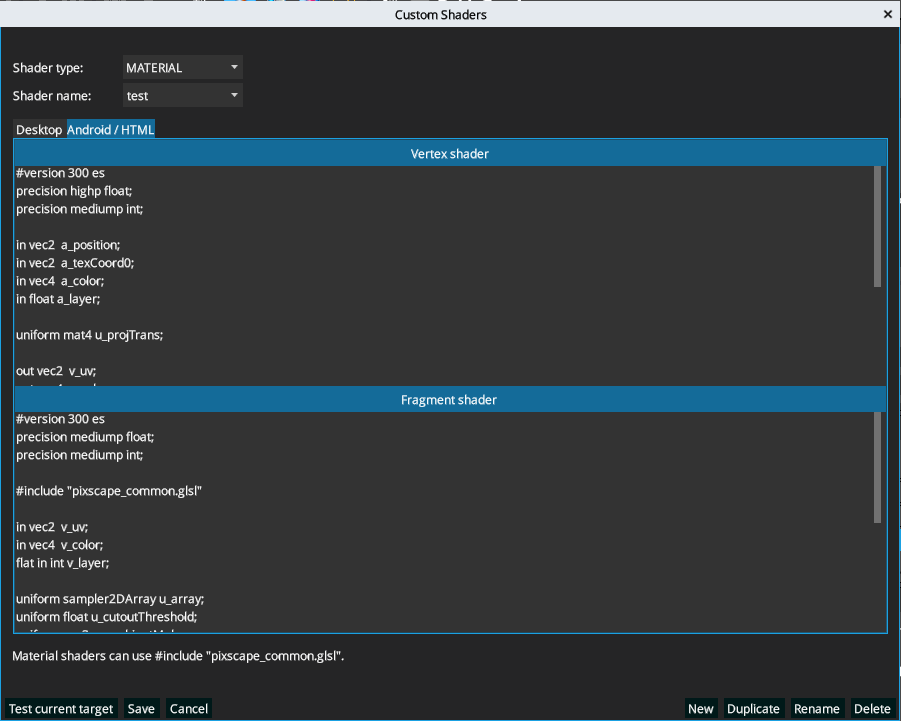Click '#version 300 es' in vertex shader
Viewport: 901px width, 721px height.
click(60, 173)
